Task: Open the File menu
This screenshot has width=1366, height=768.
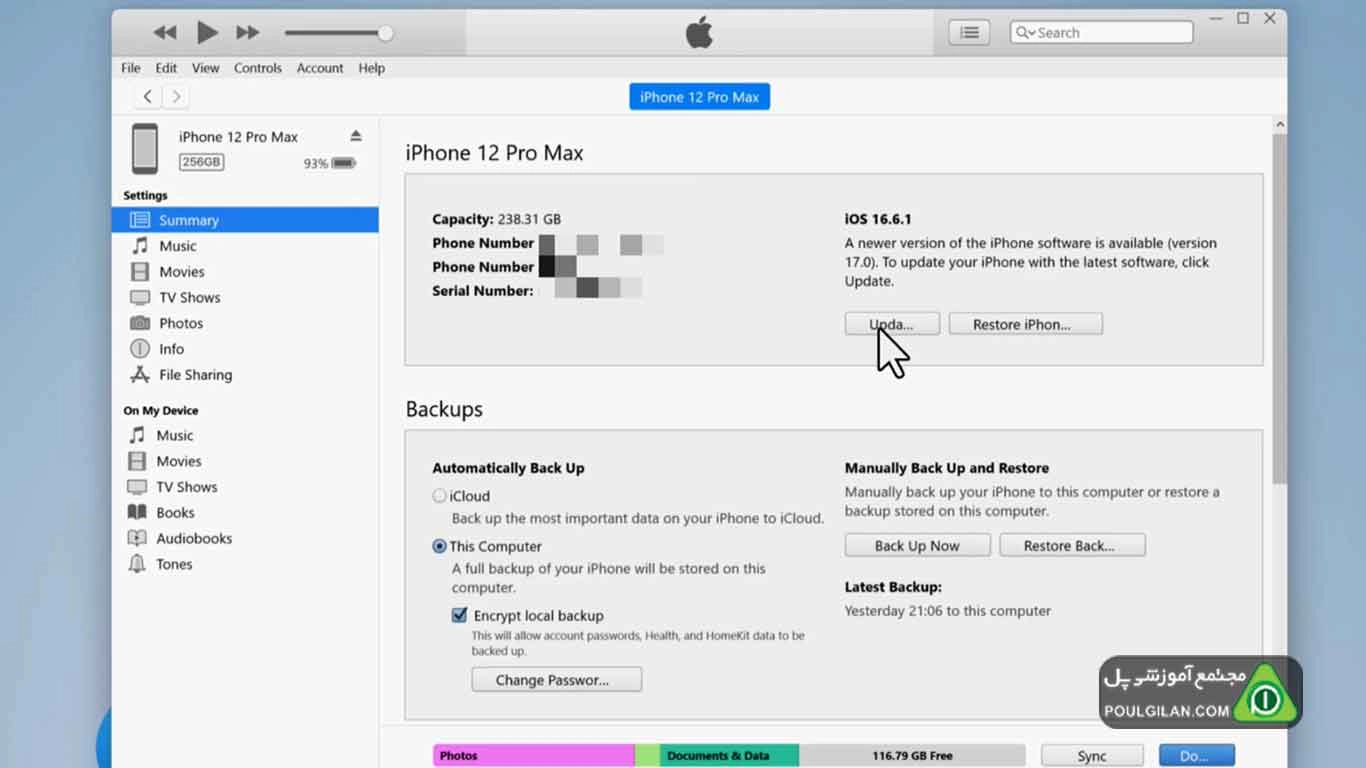Action: tap(131, 68)
